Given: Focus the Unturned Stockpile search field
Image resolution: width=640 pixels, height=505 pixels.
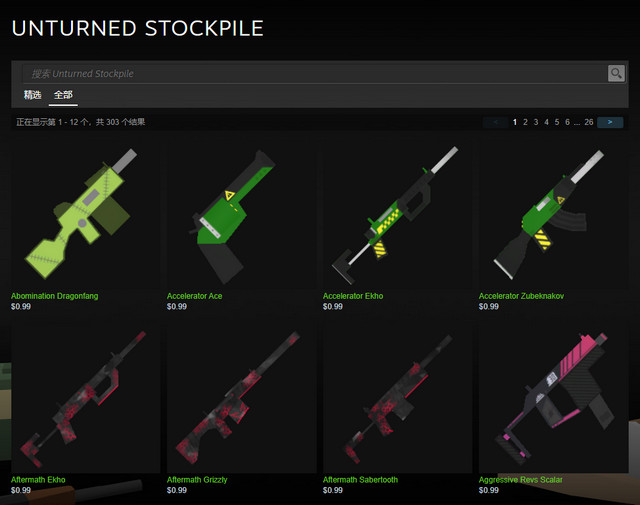Looking at the screenshot, I should 314,73.
